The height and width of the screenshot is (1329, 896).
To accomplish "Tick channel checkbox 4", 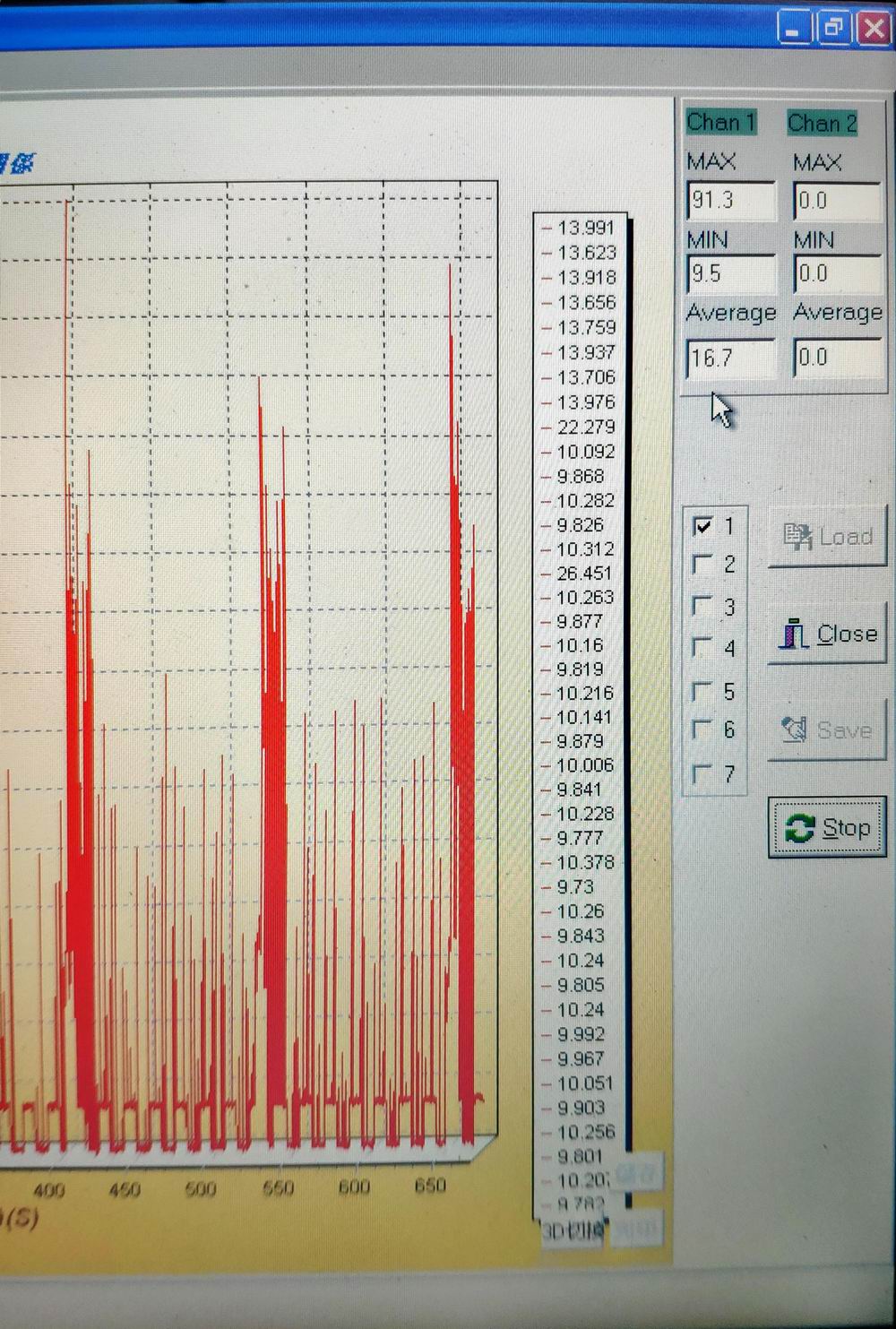I will [x=703, y=646].
